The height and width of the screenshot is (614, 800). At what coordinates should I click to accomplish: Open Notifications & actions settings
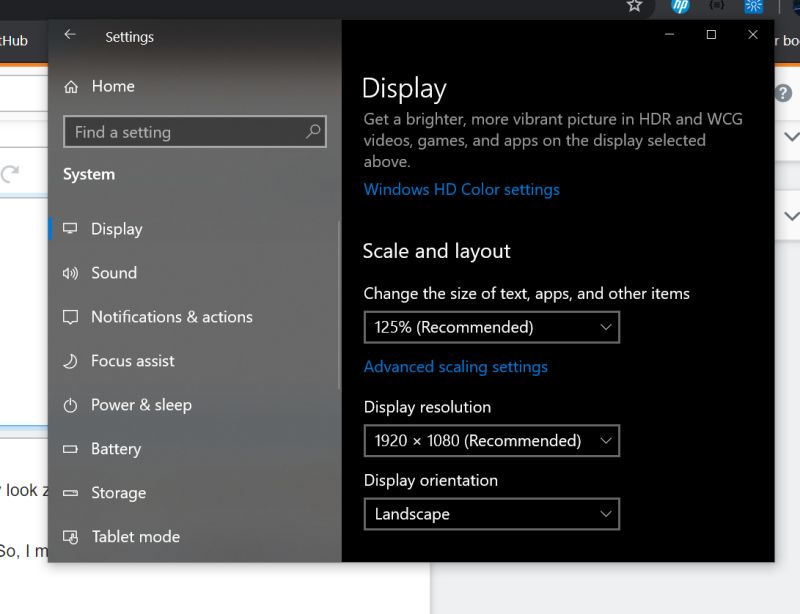click(195, 317)
